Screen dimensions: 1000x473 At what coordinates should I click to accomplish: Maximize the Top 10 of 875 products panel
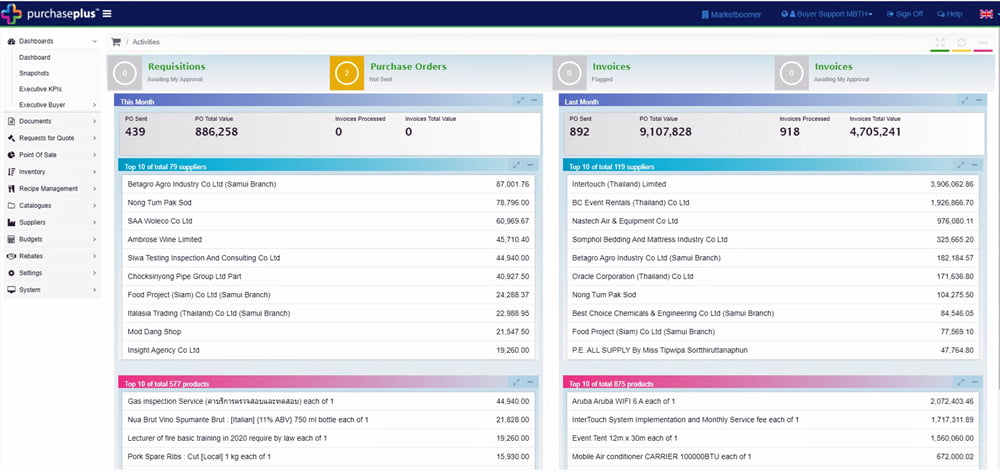click(x=961, y=382)
